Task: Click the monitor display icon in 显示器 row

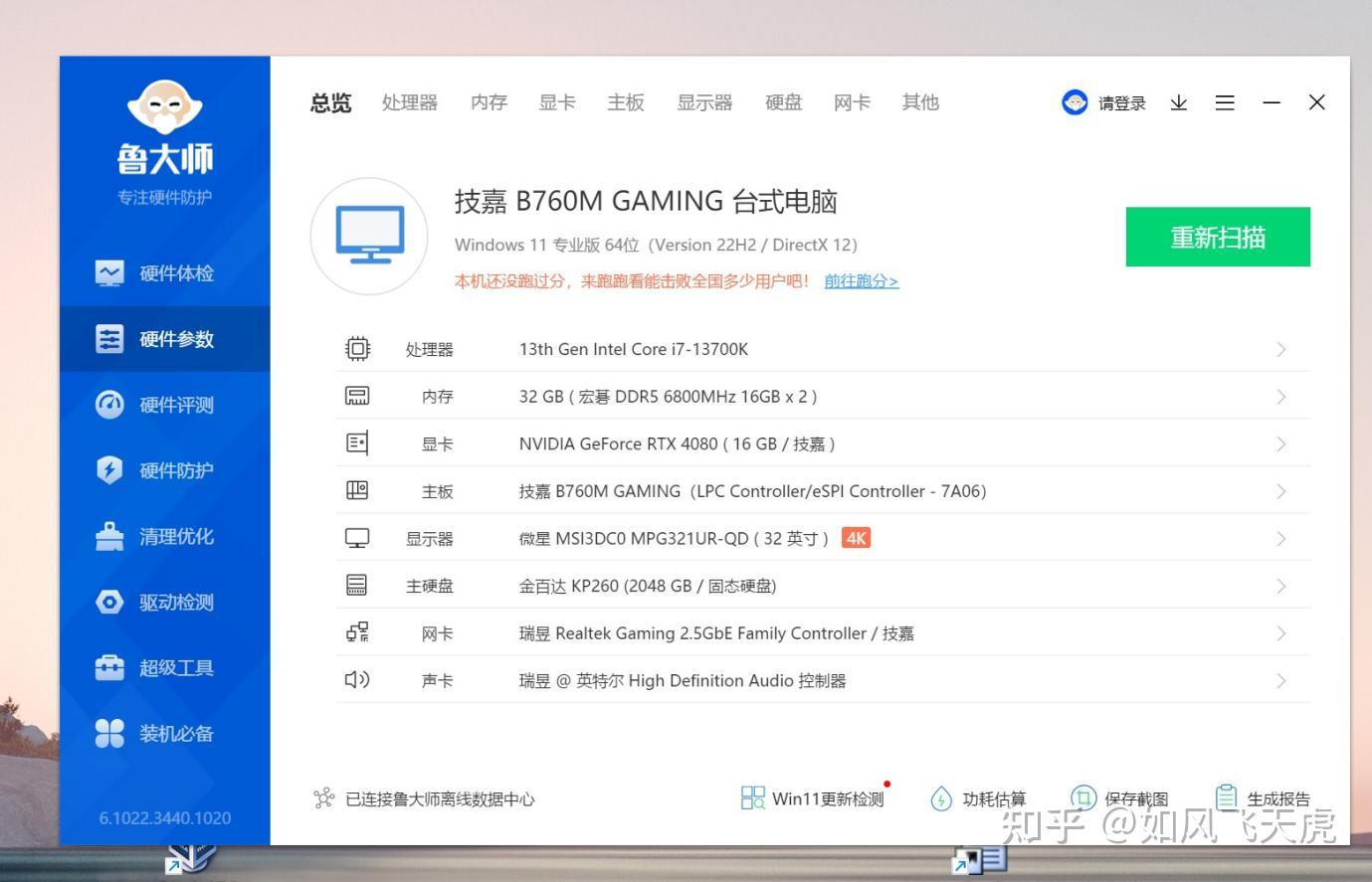Action: coord(357,538)
